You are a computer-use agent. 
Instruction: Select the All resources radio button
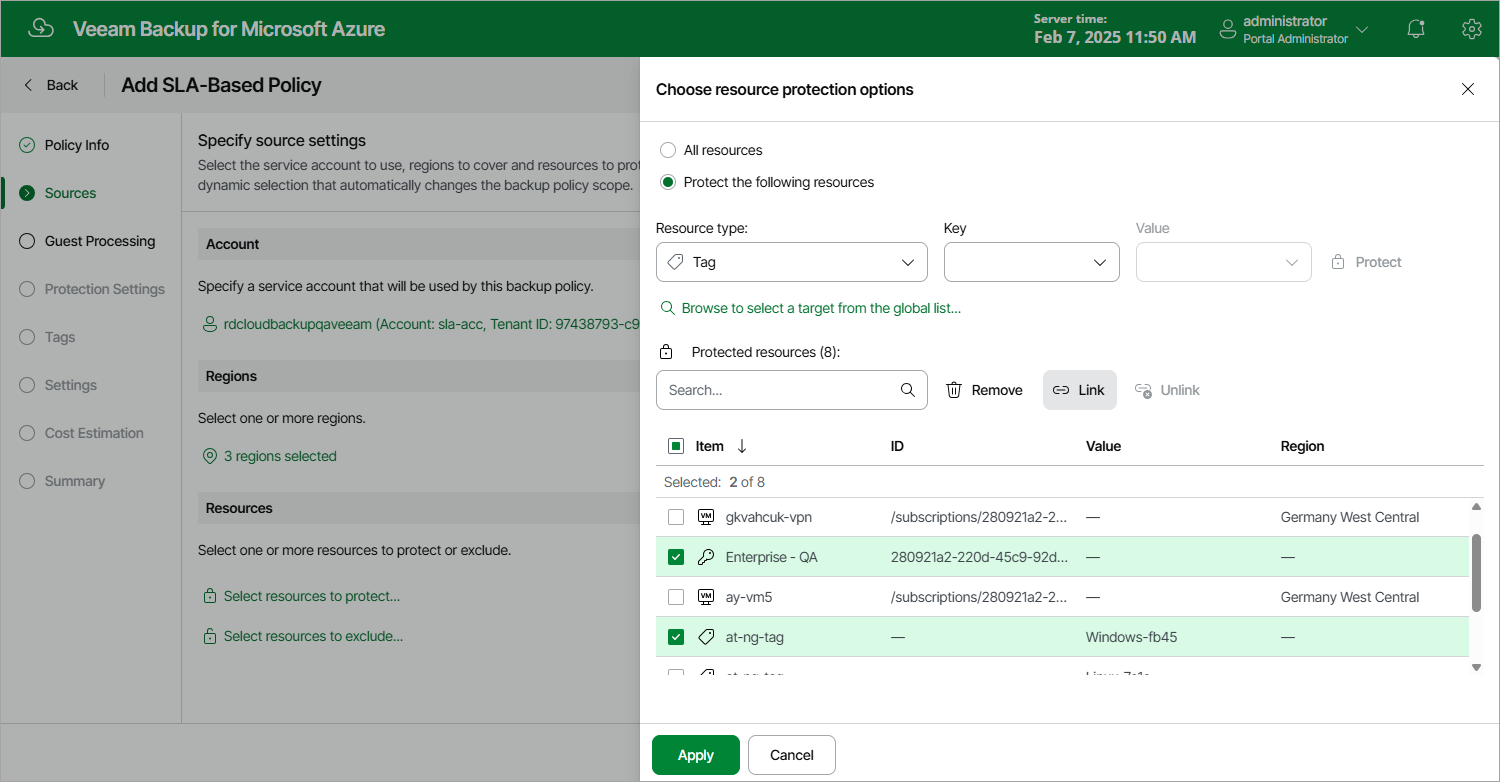click(x=668, y=150)
